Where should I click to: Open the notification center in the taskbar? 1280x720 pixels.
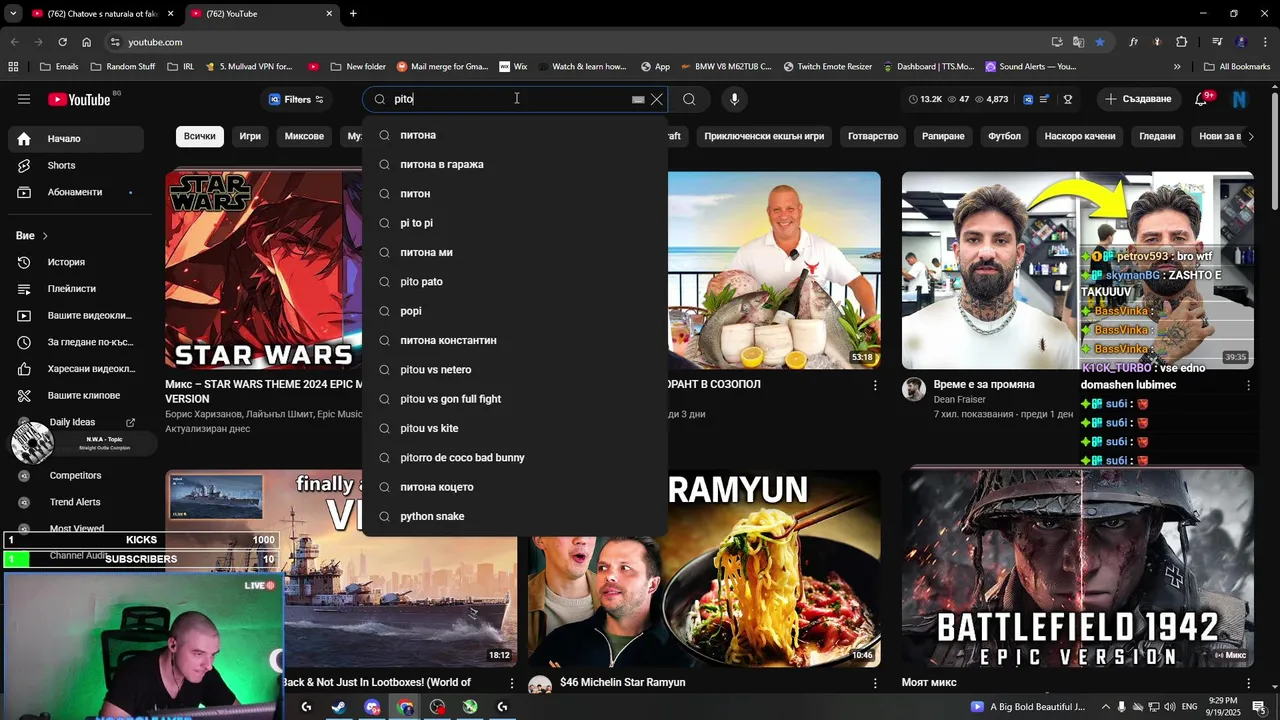(x=1259, y=707)
